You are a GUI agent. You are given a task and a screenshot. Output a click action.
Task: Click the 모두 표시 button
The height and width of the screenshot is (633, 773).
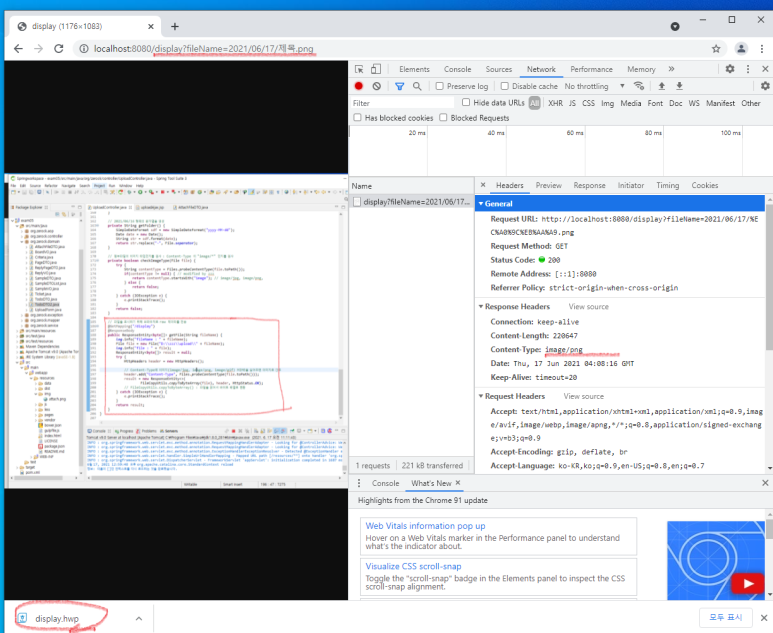[x=726, y=617]
